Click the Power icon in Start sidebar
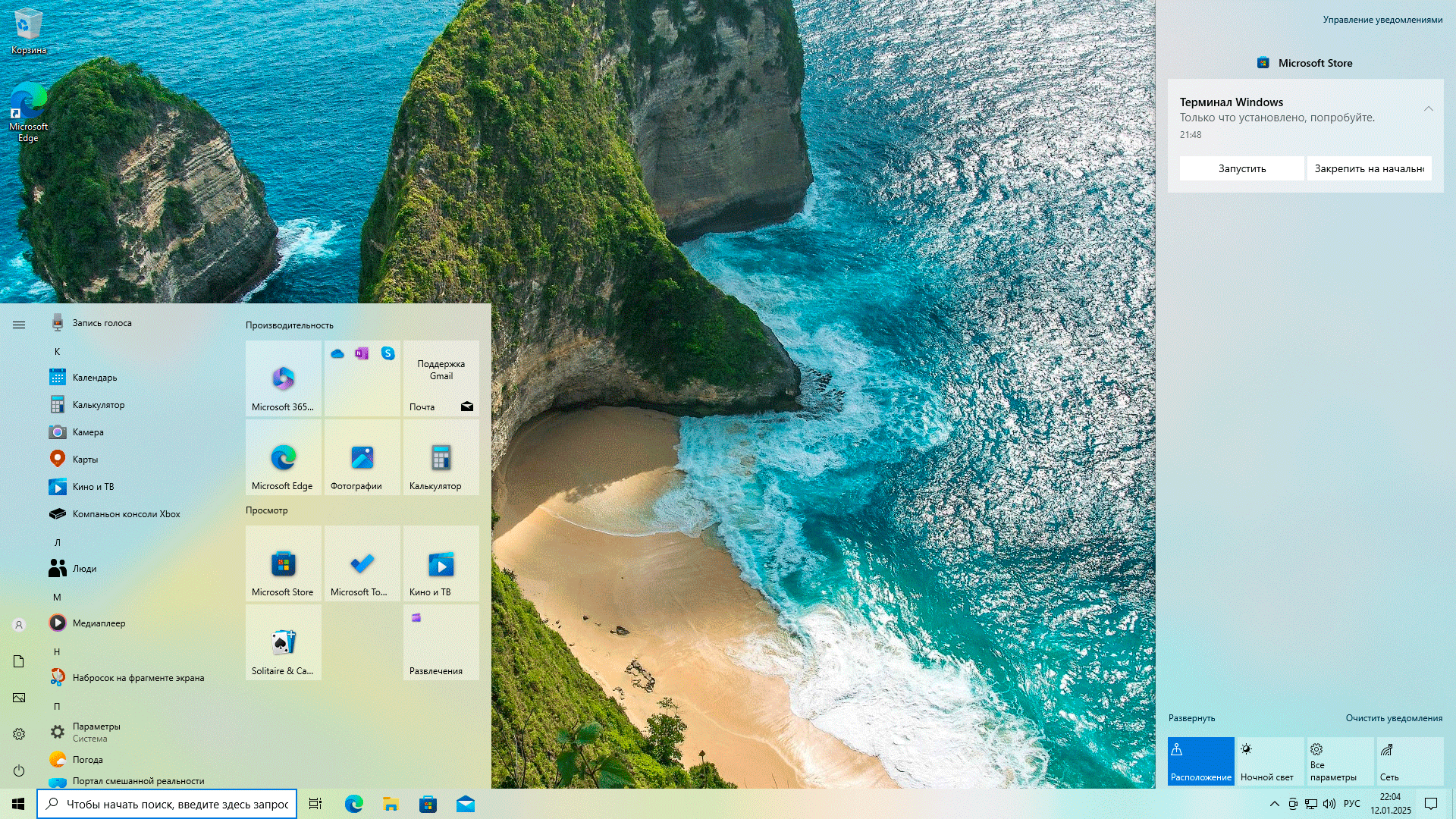 pyautogui.click(x=19, y=770)
